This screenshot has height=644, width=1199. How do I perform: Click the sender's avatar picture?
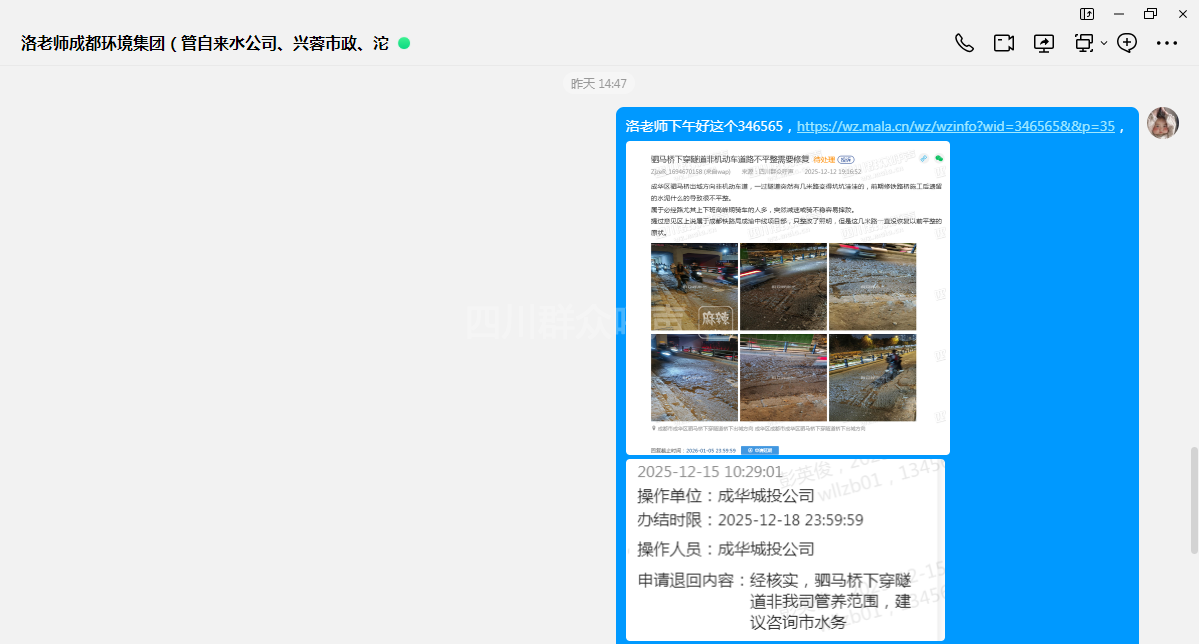click(1162, 123)
